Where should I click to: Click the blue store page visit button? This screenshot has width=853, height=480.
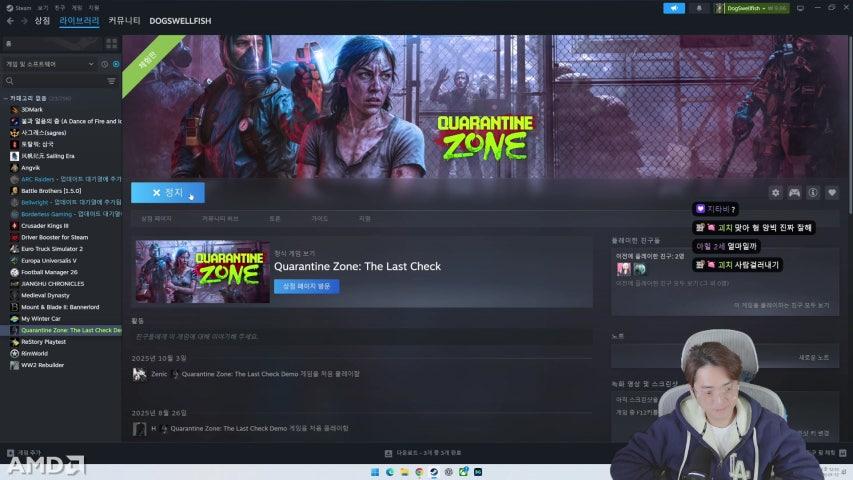point(306,286)
